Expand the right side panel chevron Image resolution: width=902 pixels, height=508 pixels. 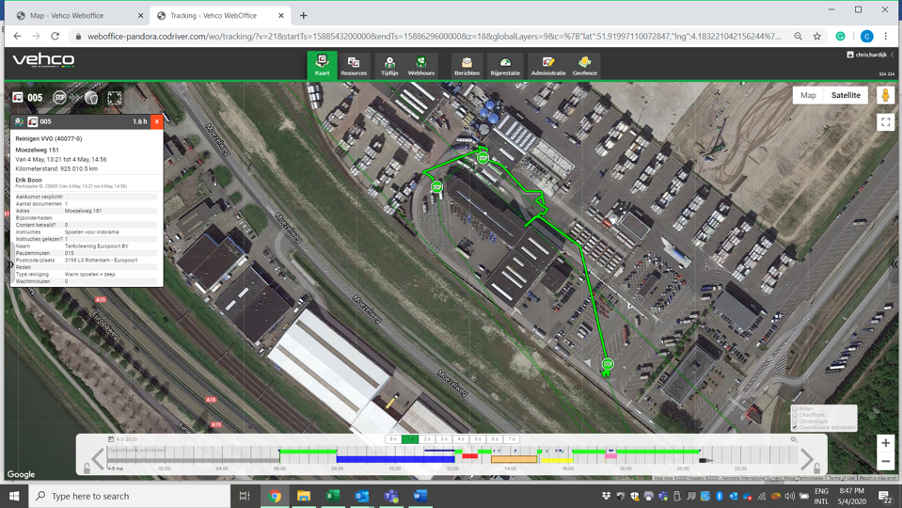click(x=895, y=265)
